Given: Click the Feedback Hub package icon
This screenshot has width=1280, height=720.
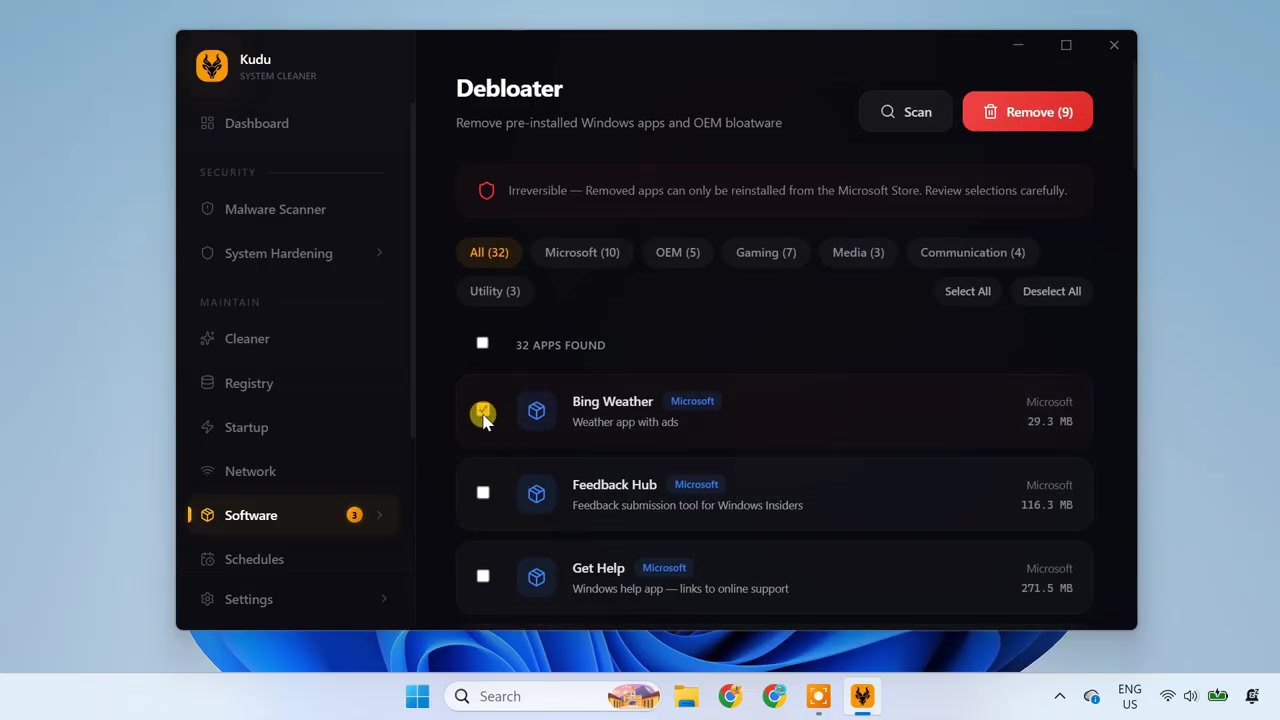Looking at the screenshot, I should [x=537, y=494].
